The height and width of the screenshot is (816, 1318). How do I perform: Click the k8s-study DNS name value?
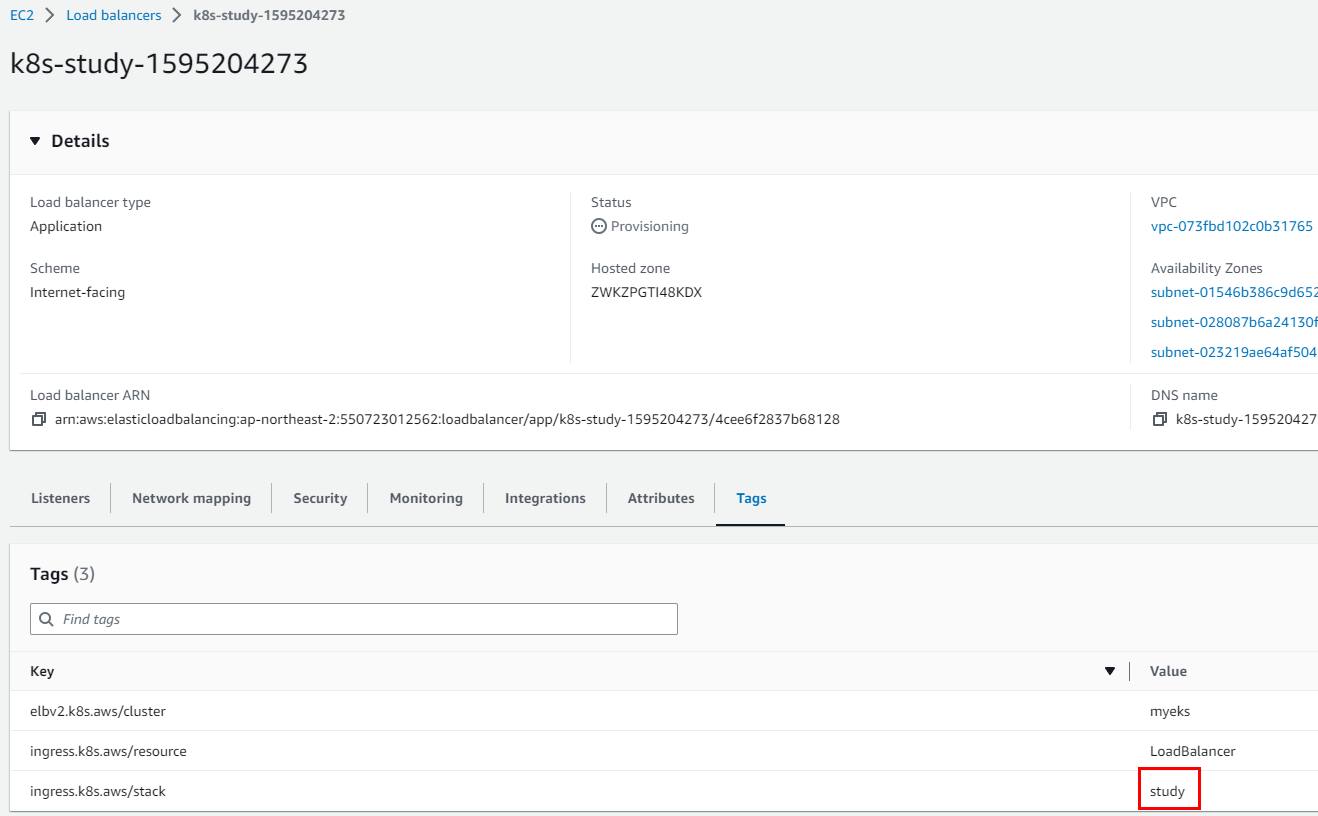tap(1246, 420)
